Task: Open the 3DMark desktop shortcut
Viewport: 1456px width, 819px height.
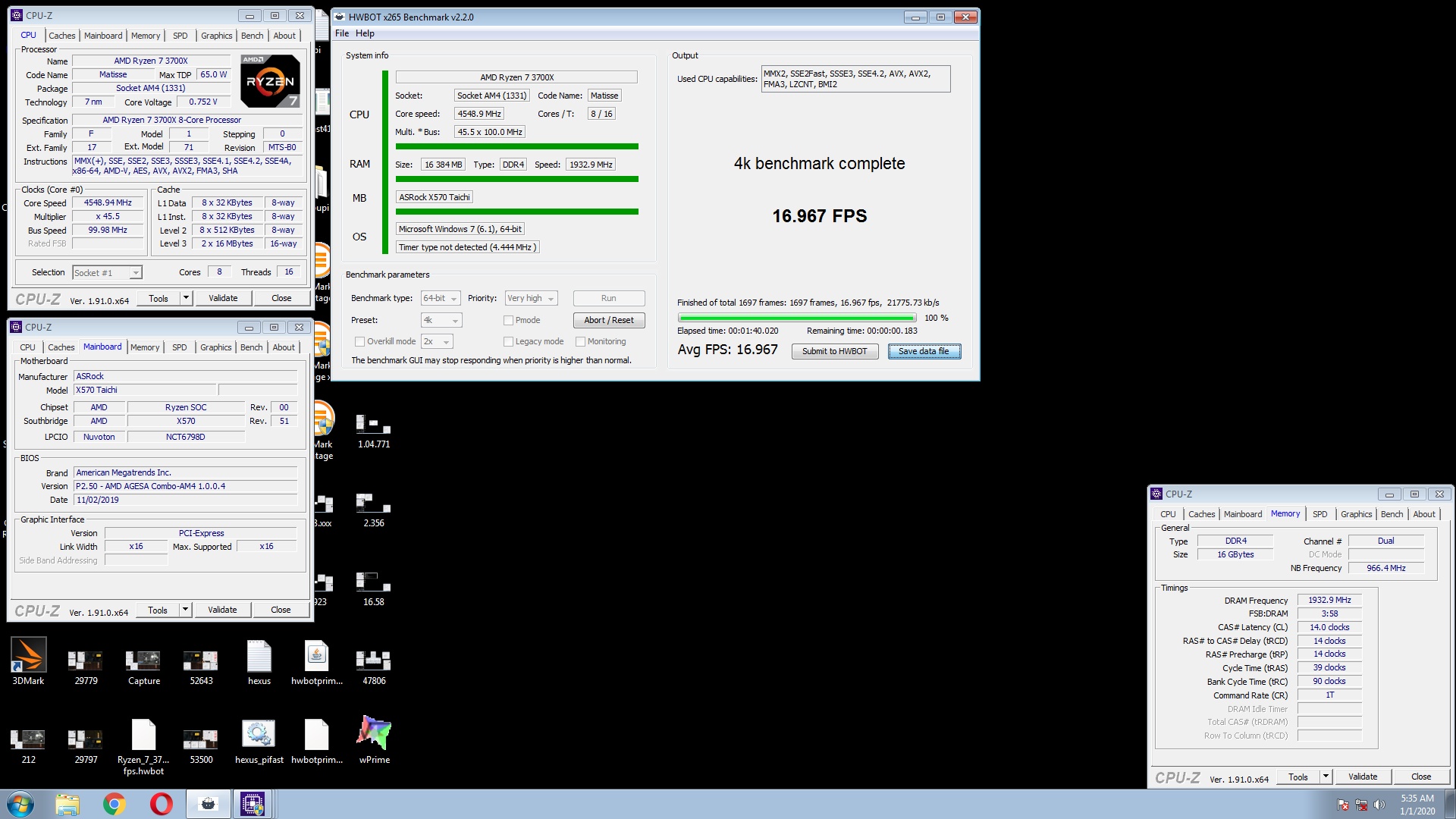Action: click(28, 662)
